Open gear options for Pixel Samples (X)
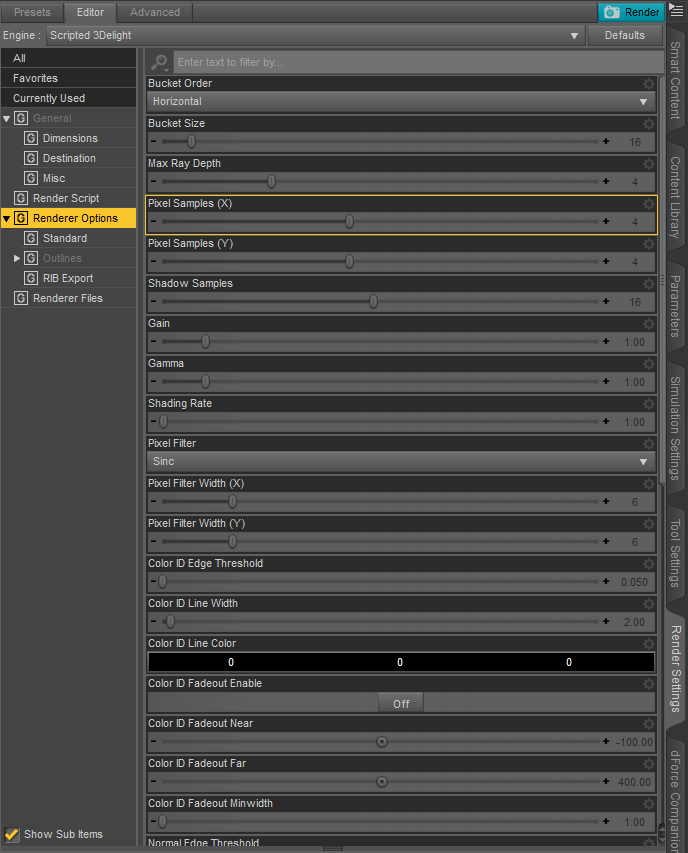This screenshot has width=688, height=853. pyautogui.click(x=648, y=204)
